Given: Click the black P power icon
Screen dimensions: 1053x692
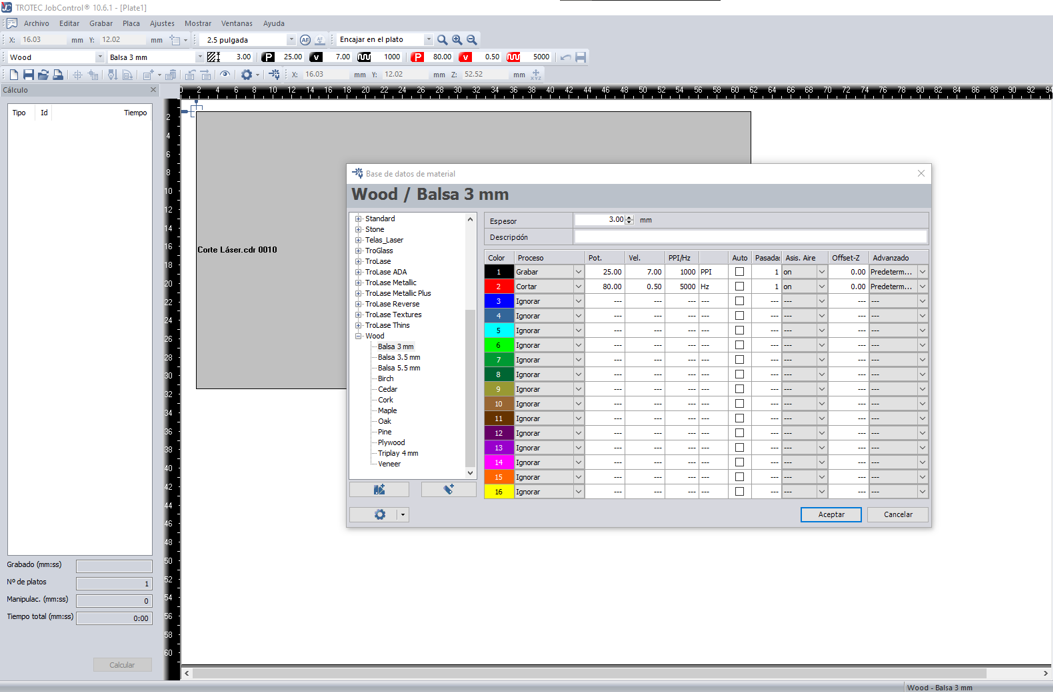Looking at the screenshot, I should tap(268, 57).
